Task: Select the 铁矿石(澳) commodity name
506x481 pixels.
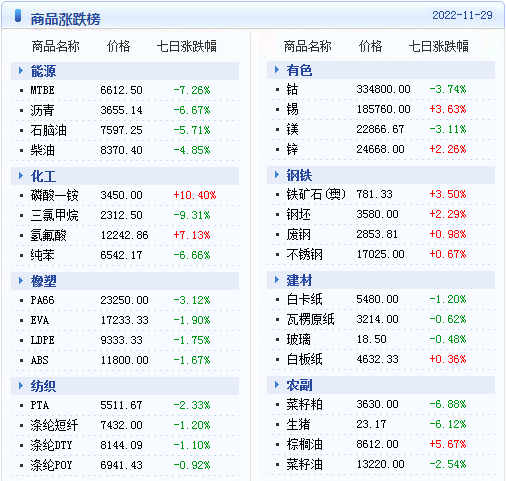Action: (316, 194)
